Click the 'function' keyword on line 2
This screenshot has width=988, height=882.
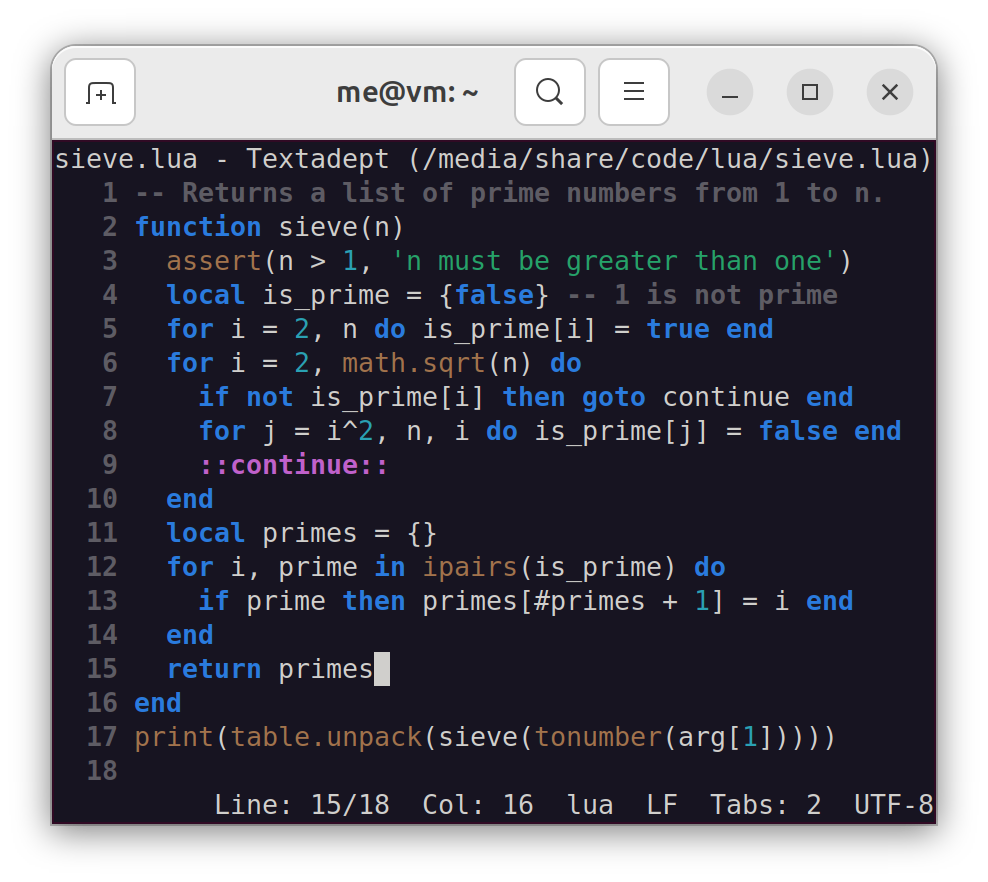pyautogui.click(x=198, y=227)
